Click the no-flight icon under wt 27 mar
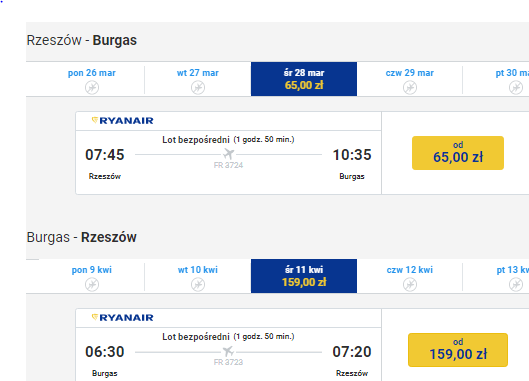Image resolution: width=529 pixels, height=381 pixels. (x=198, y=88)
